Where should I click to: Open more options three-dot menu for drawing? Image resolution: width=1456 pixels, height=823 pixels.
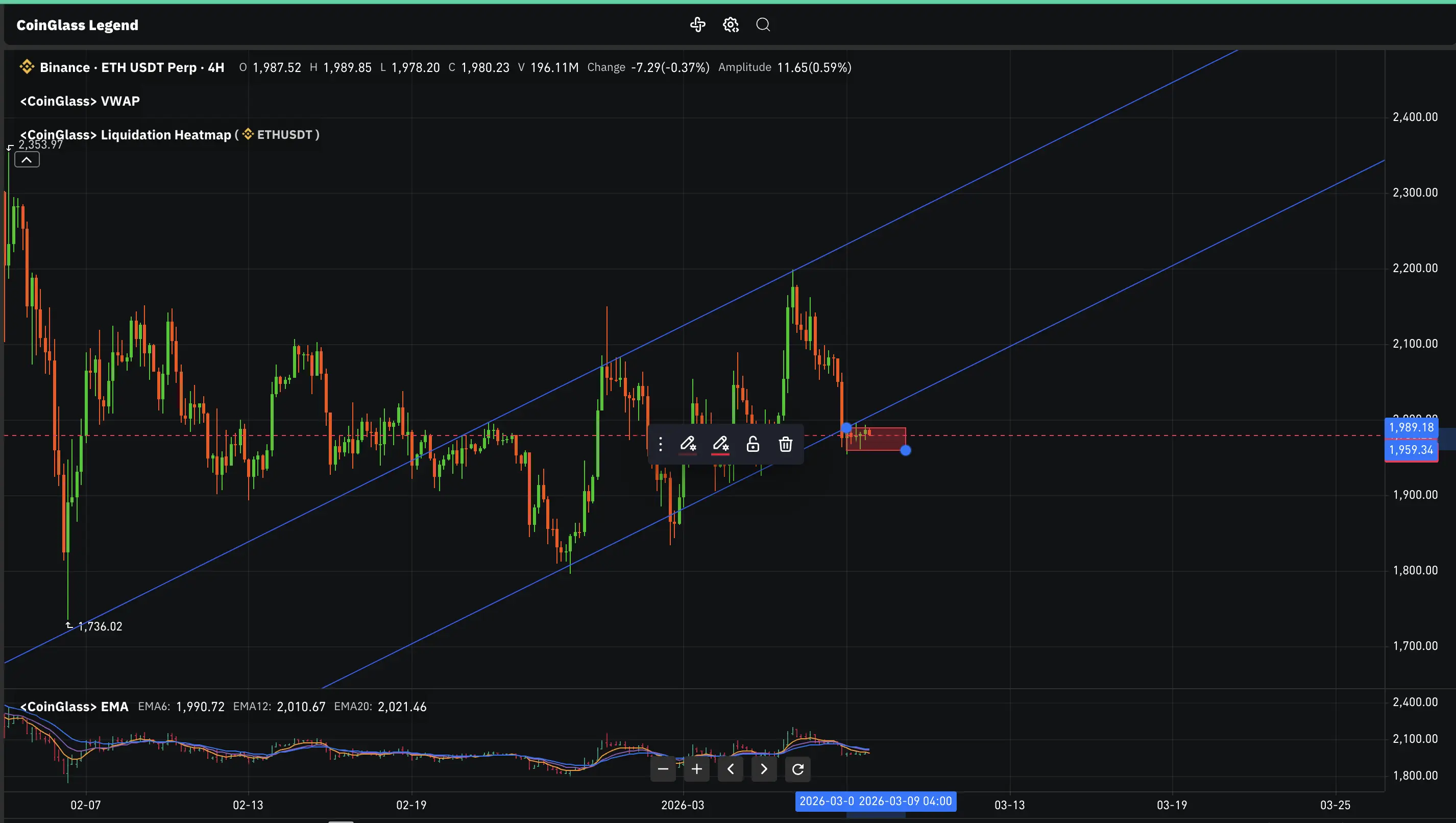click(660, 444)
